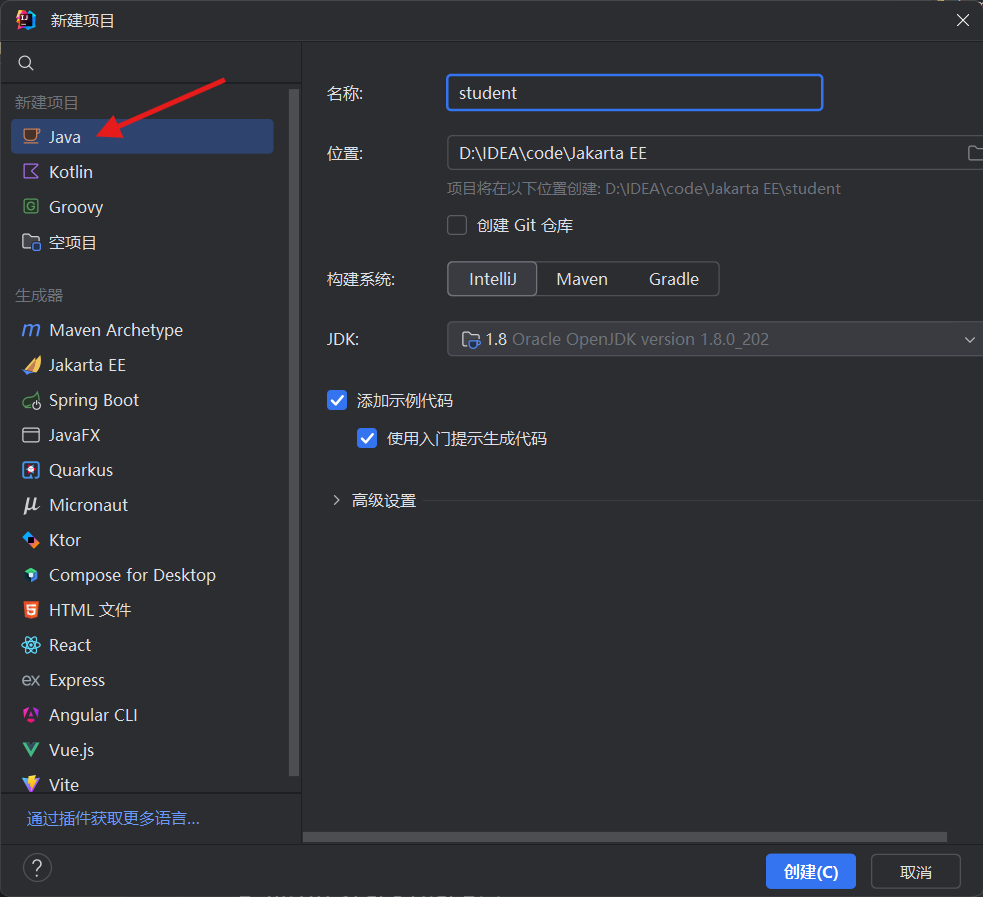This screenshot has height=897, width=983.
Task: Click the 取消 button
Action: tap(915, 871)
